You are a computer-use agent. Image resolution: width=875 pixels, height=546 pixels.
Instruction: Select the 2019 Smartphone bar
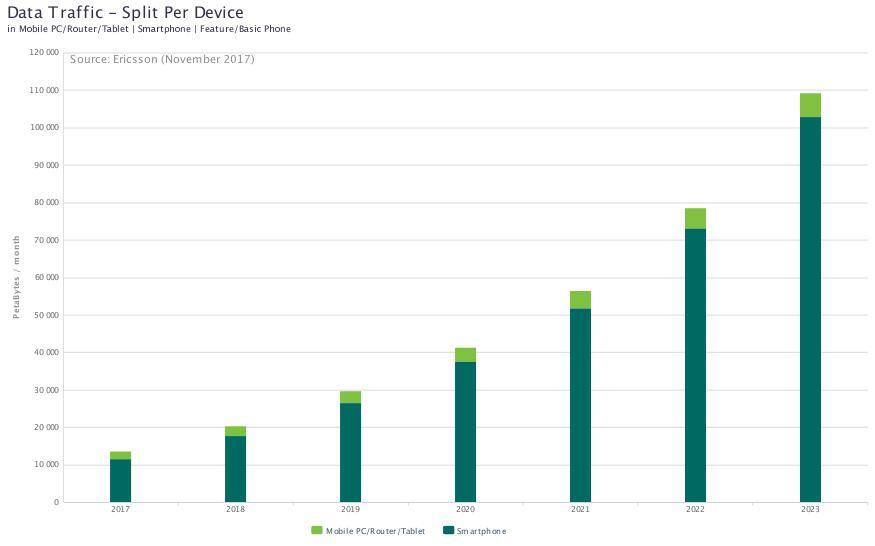click(350, 452)
